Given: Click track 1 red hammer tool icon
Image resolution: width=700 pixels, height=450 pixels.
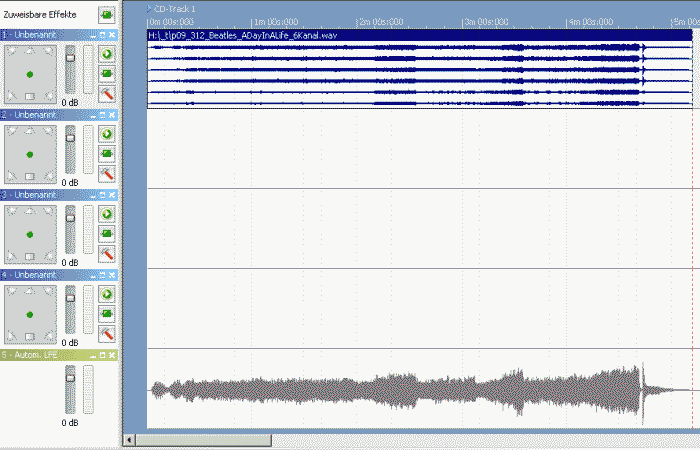Looking at the screenshot, I should (106, 93).
